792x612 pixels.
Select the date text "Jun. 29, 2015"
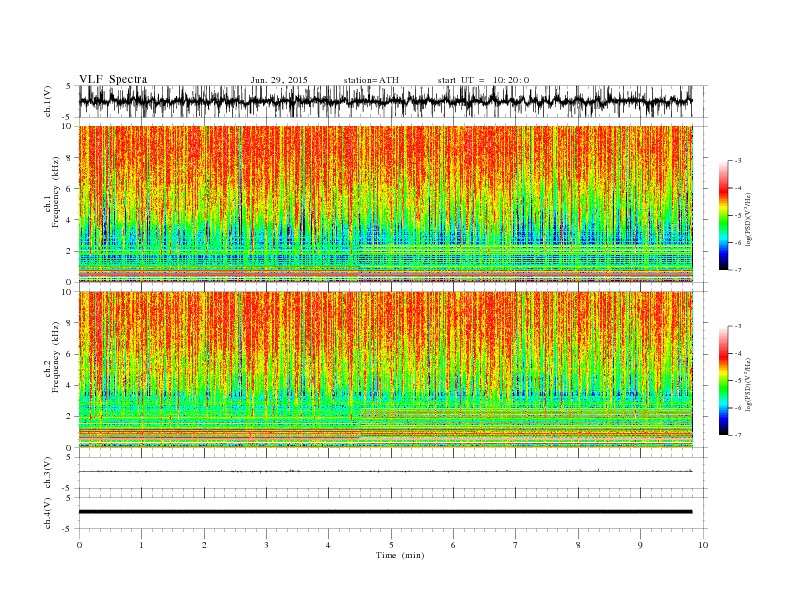point(279,80)
